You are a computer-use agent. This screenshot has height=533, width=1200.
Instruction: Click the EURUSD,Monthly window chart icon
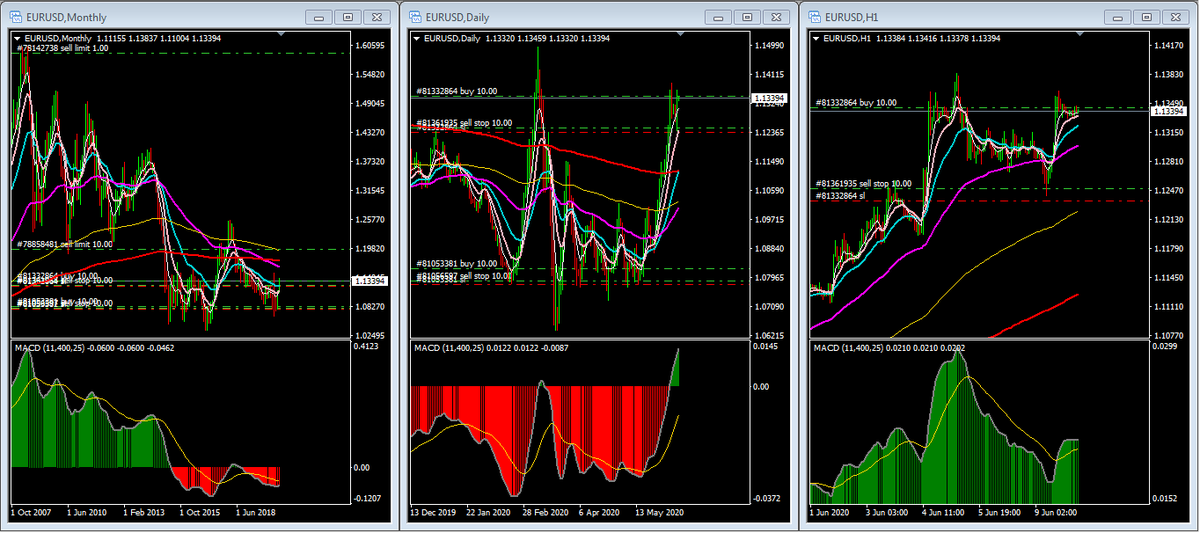[15, 17]
